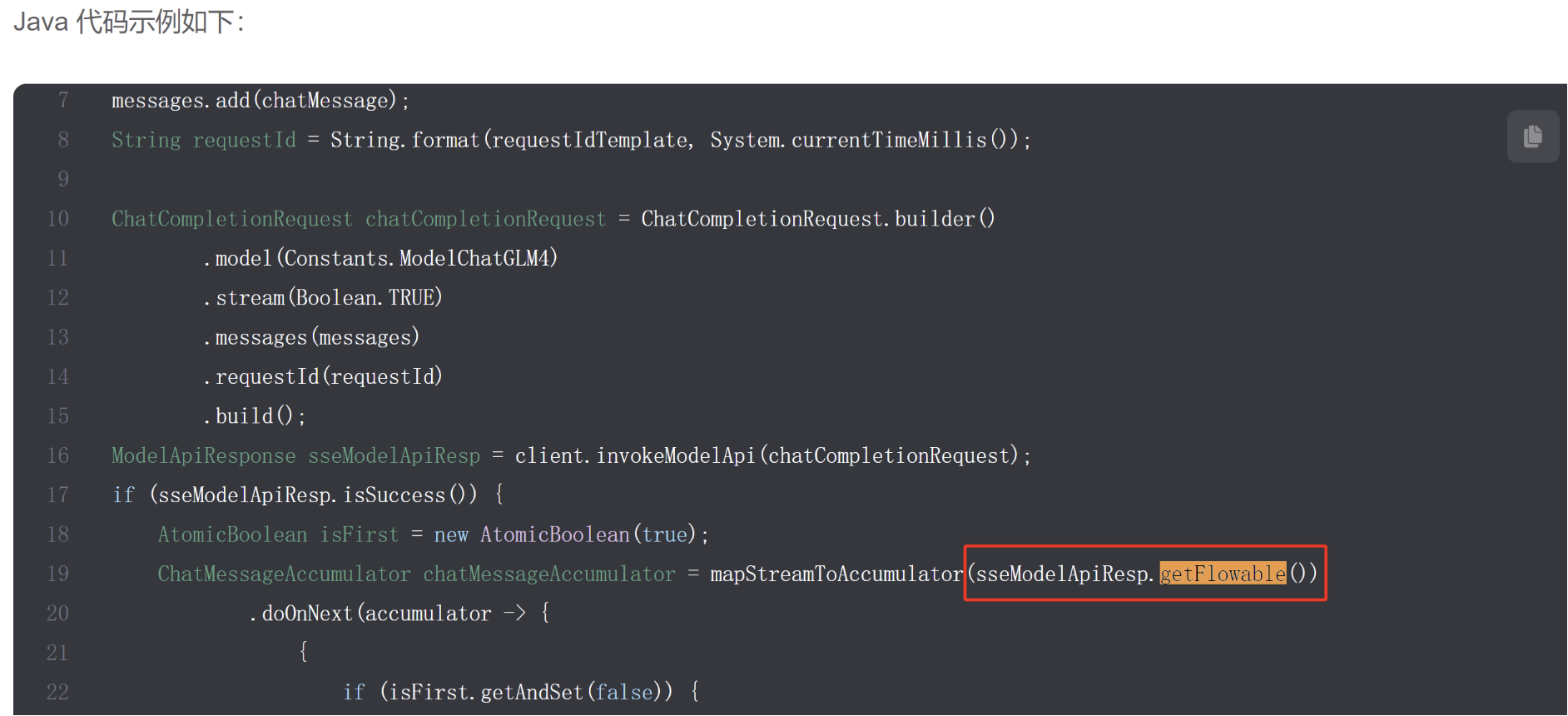Click '.doOnNext(accumulator -> {' on line 20
The image size is (1568, 716).
pos(400,614)
